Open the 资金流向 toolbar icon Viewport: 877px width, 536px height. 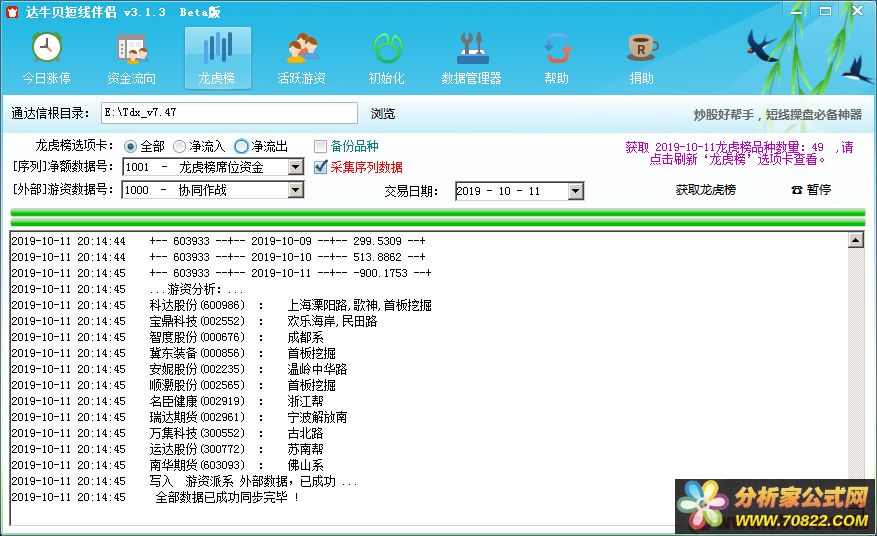coord(132,49)
